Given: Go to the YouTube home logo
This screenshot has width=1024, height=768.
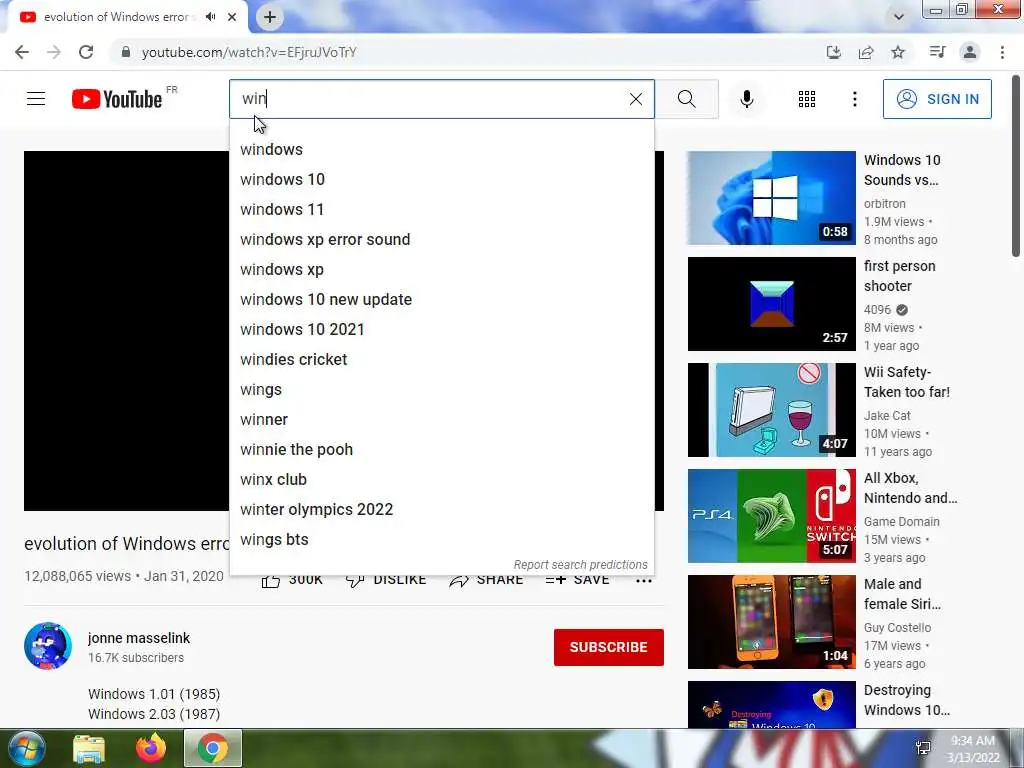Looking at the screenshot, I should 117,99.
